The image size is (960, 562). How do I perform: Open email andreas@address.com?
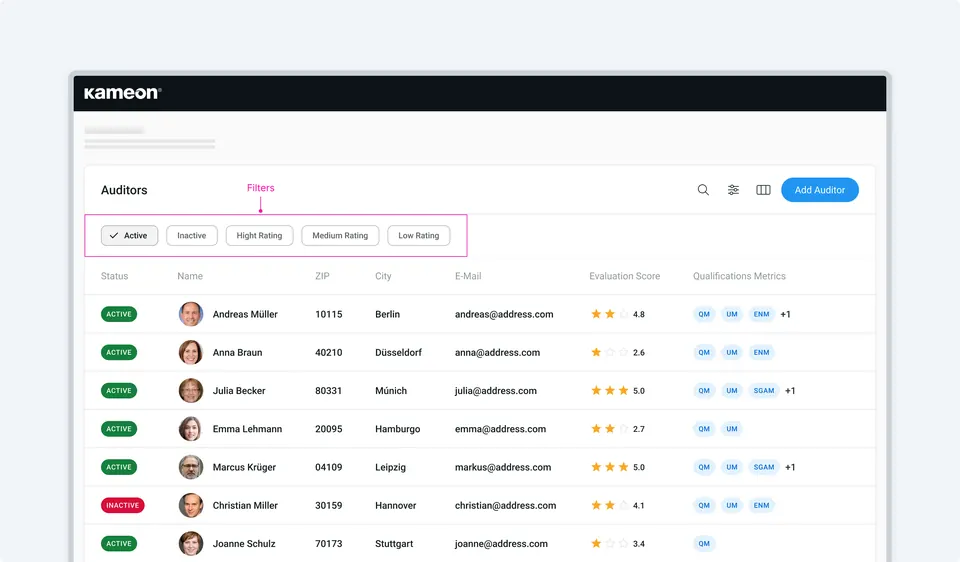pyautogui.click(x=504, y=314)
